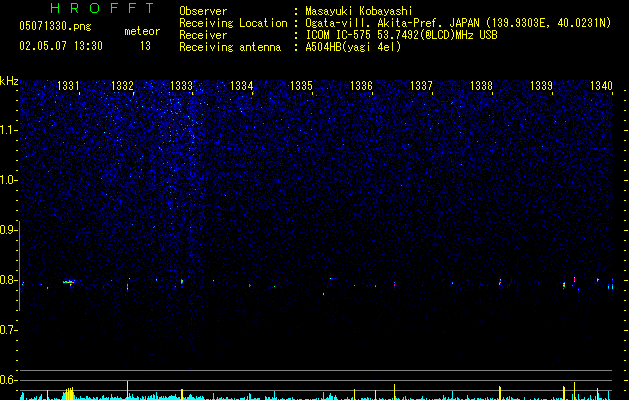Click the 1332 time marker
Screen dimensions: 629x400
coord(122,85)
